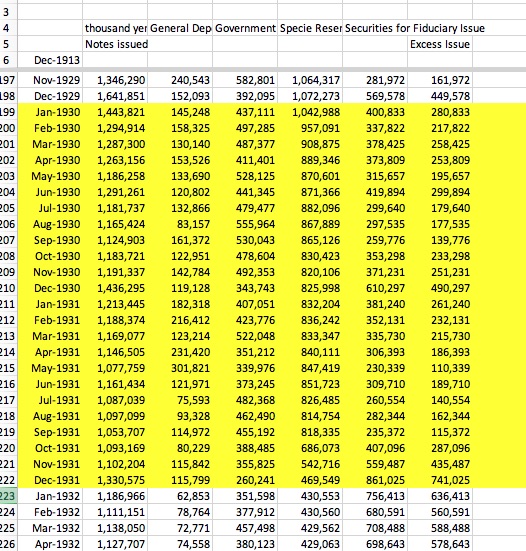This screenshot has width=526, height=551.
Task: Select cell with value 840,111
Action: tap(310, 352)
